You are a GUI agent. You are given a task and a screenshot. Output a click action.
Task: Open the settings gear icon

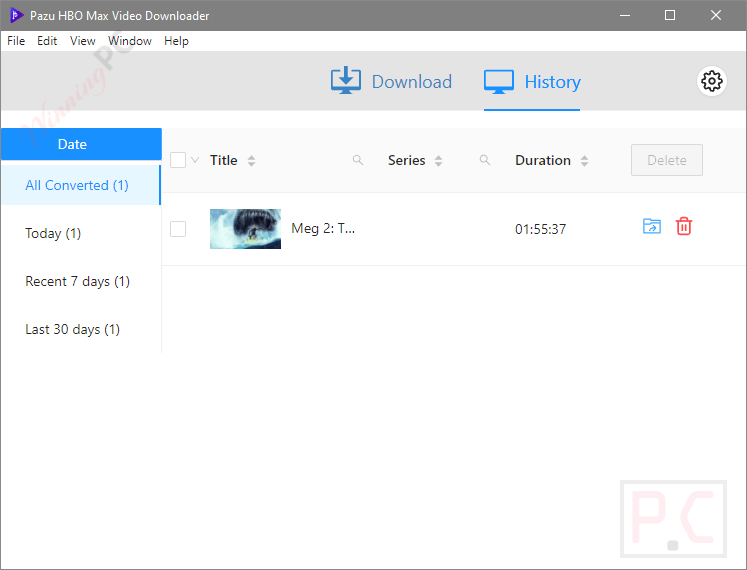712,81
